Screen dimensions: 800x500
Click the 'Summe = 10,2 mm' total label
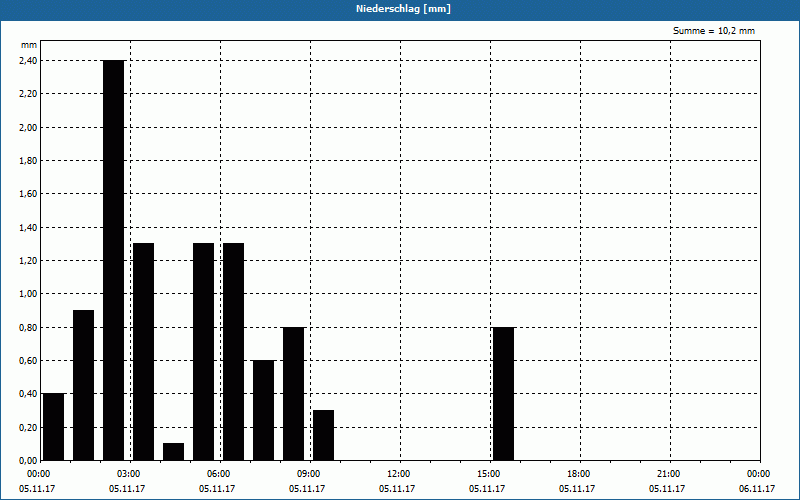coord(714,31)
